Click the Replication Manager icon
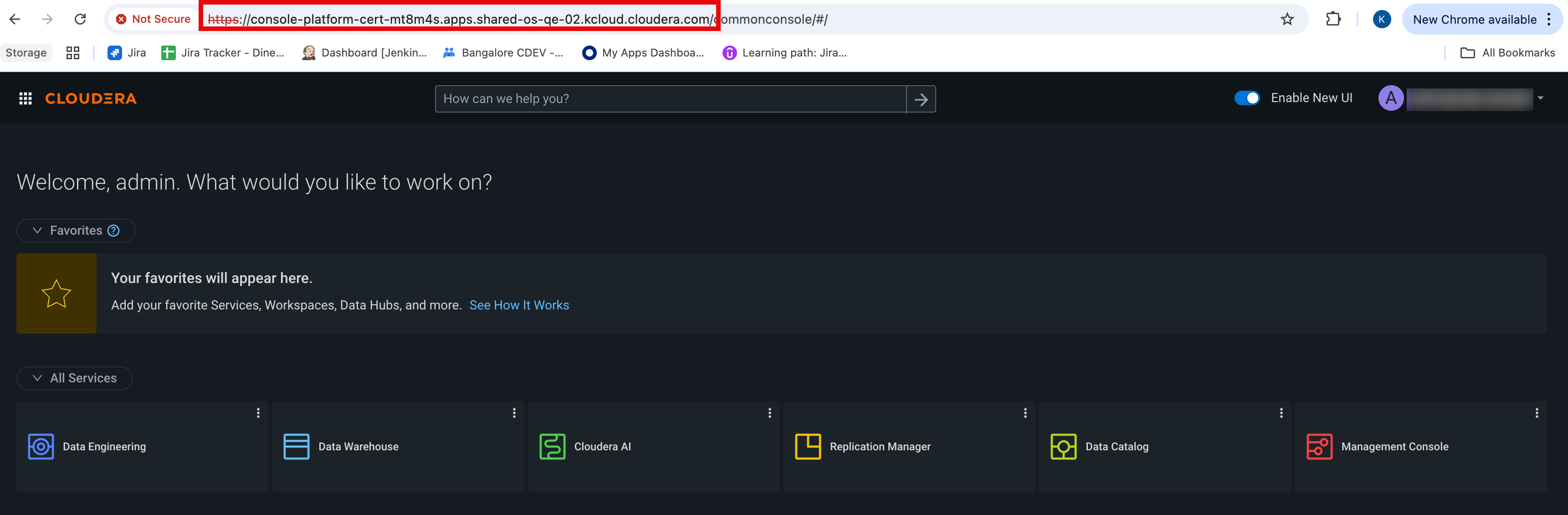 click(x=808, y=447)
